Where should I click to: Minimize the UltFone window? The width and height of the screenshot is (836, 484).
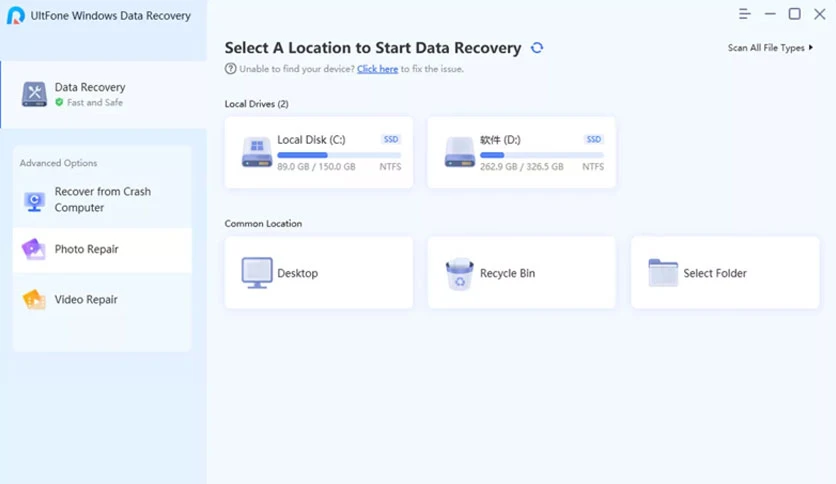click(x=770, y=14)
